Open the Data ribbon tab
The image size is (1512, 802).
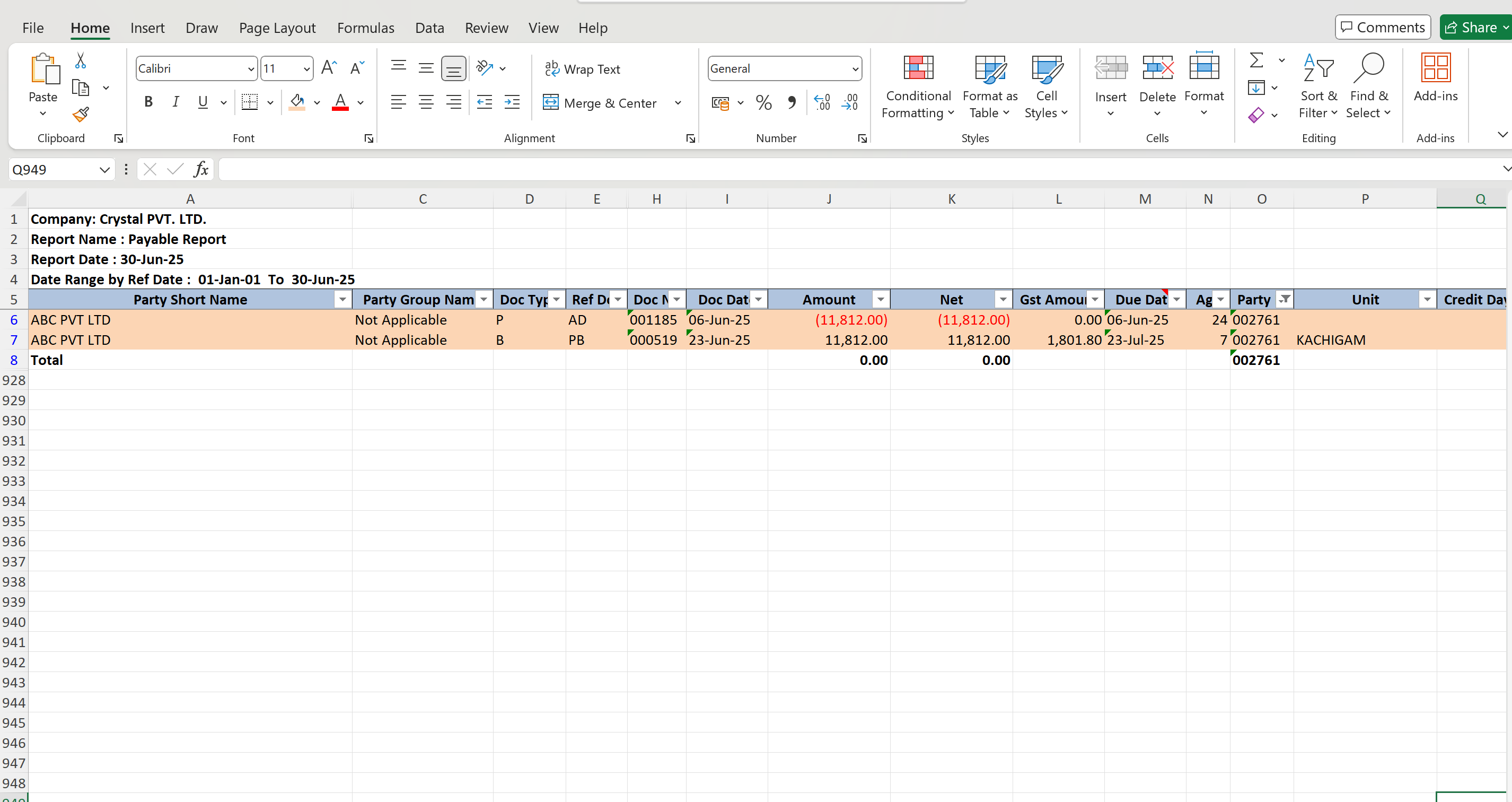pyautogui.click(x=429, y=27)
